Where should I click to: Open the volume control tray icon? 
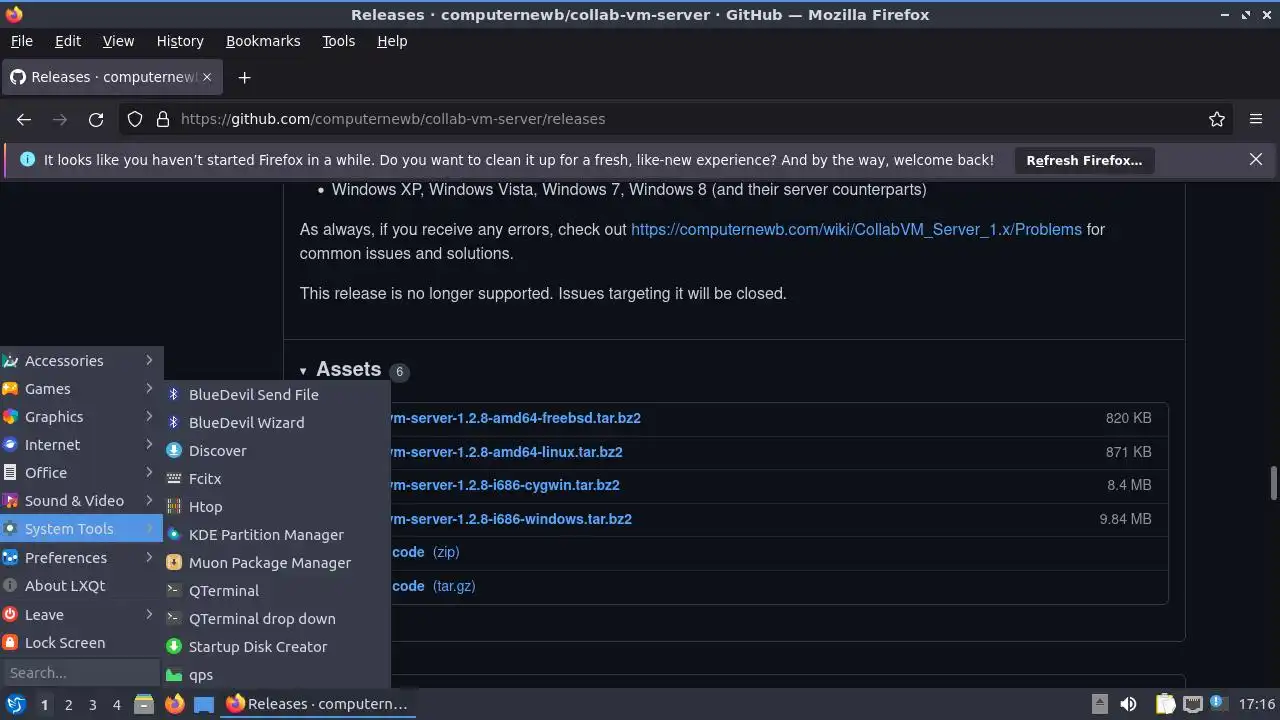1128,704
